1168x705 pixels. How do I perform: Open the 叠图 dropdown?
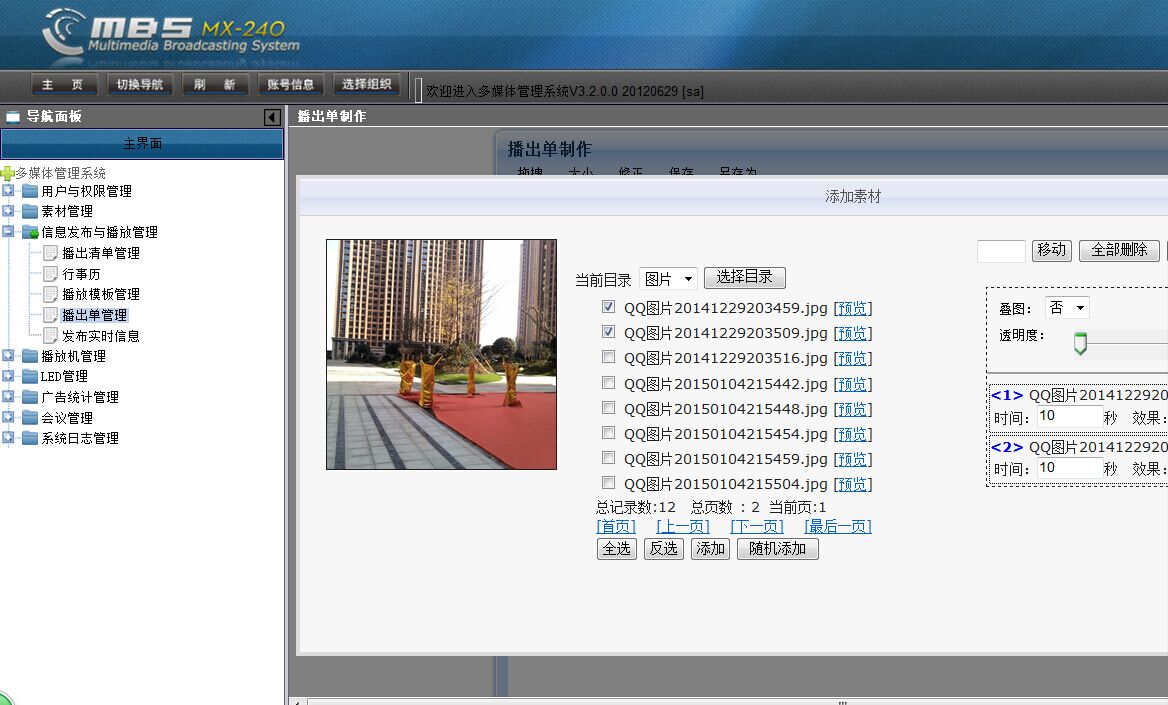coord(1066,308)
